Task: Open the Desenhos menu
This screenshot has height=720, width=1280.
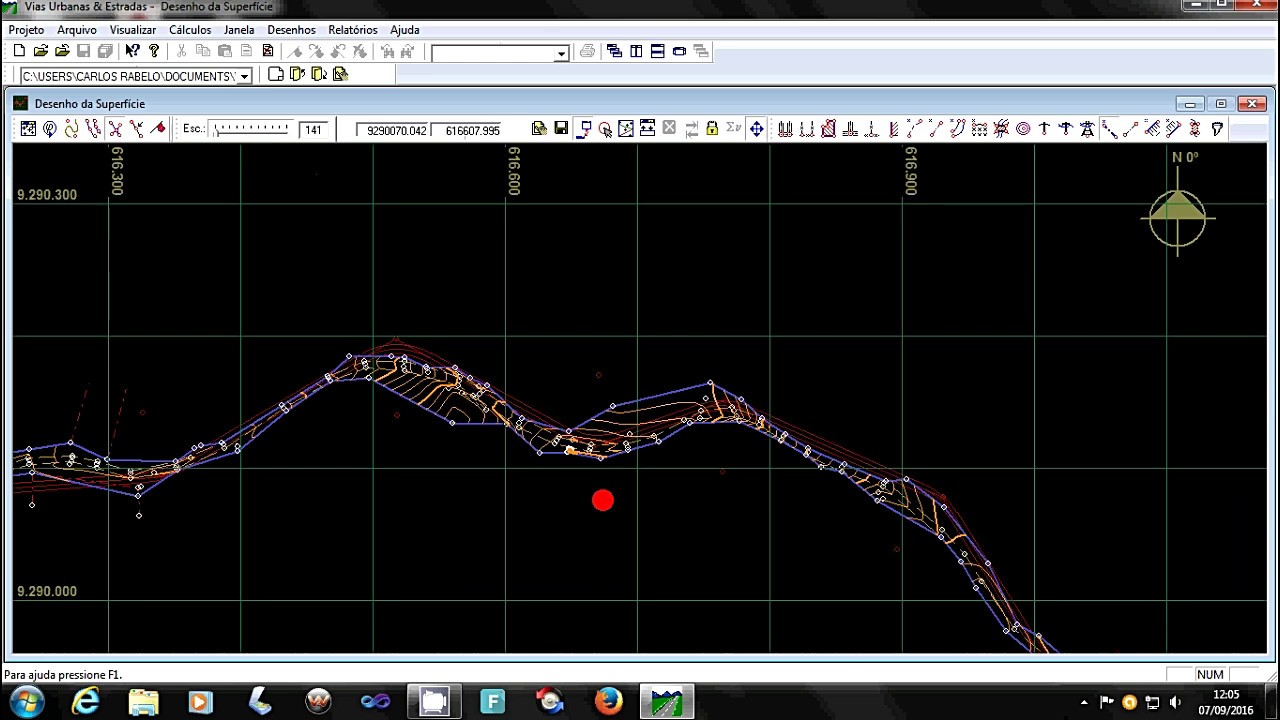Action: click(291, 30)
